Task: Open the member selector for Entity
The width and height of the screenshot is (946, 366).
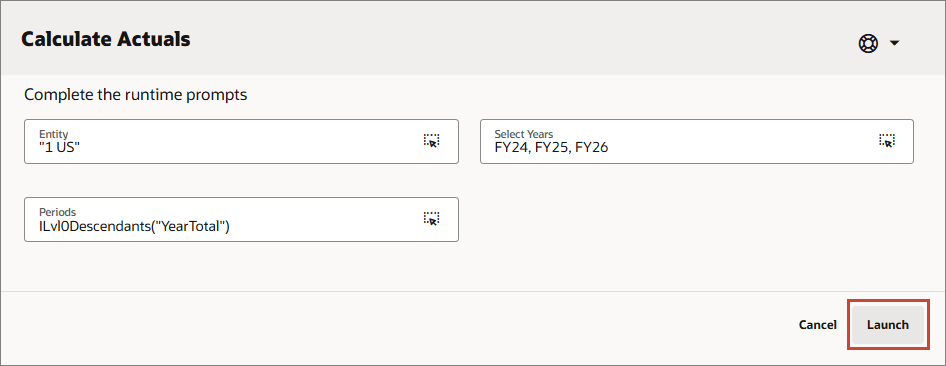Action: pos(431,140)
